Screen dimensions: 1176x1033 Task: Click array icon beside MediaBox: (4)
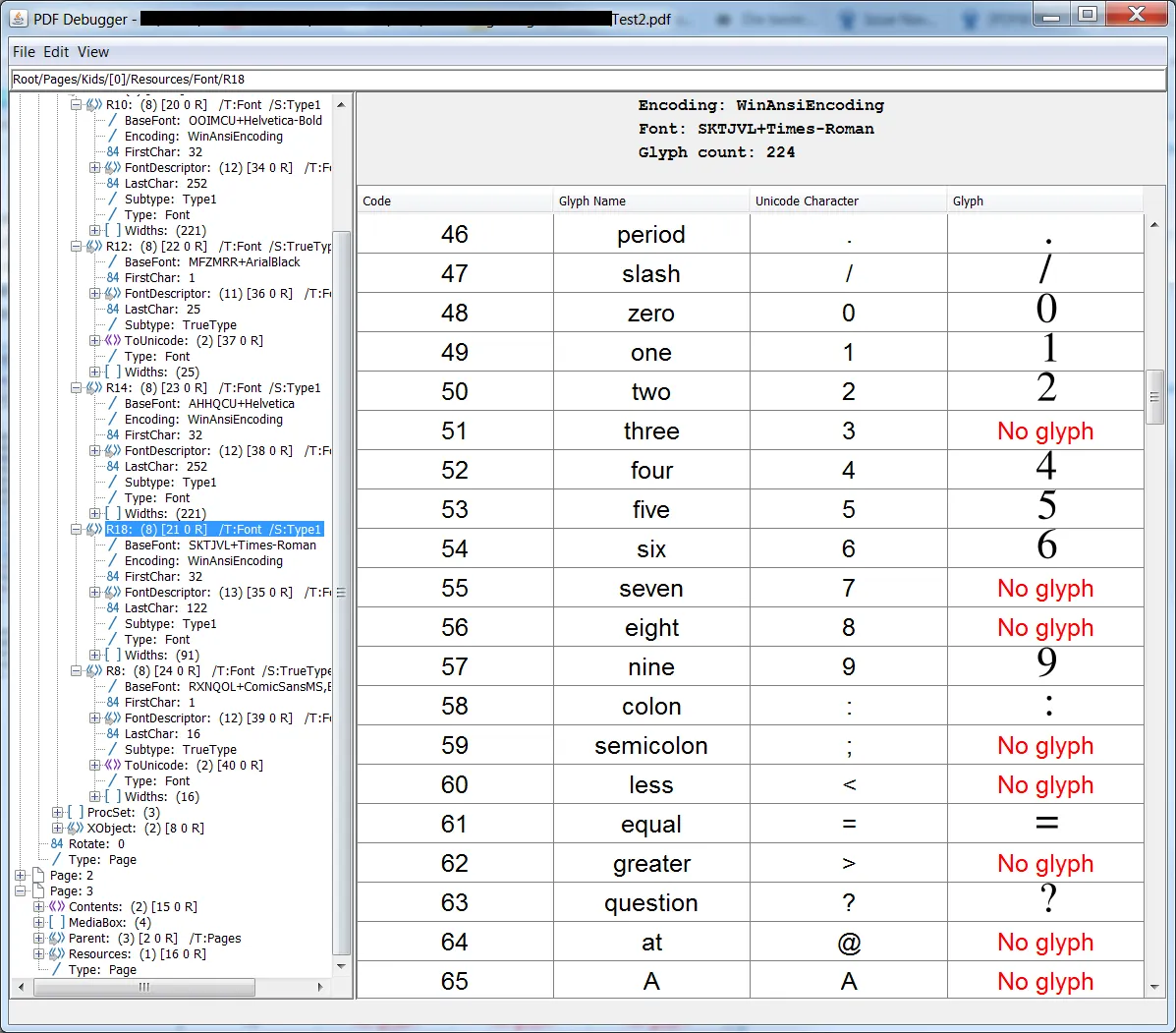point(57,923)
